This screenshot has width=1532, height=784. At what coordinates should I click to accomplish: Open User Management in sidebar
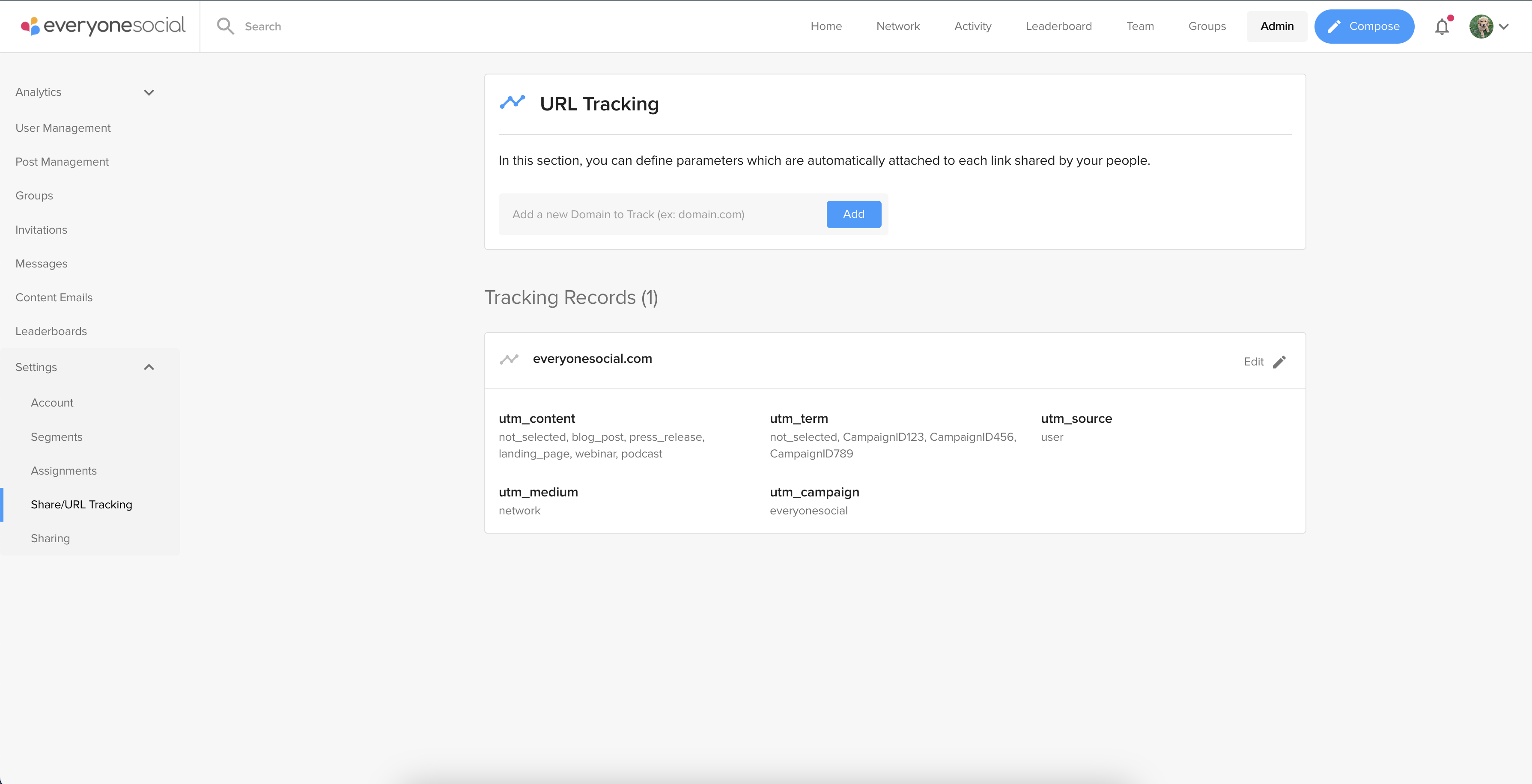click(x=63, y=128)
